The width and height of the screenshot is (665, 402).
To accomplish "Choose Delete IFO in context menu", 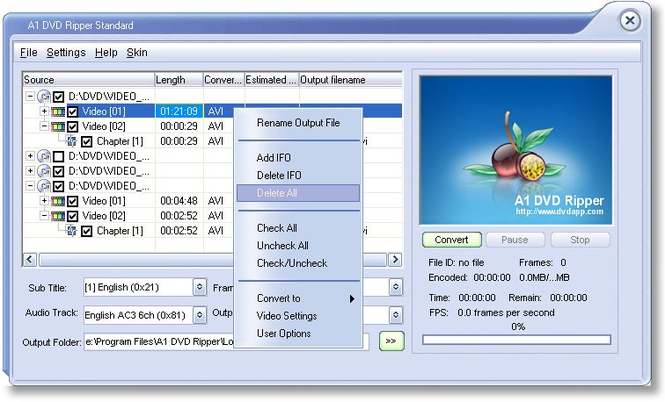I will 298,175.
